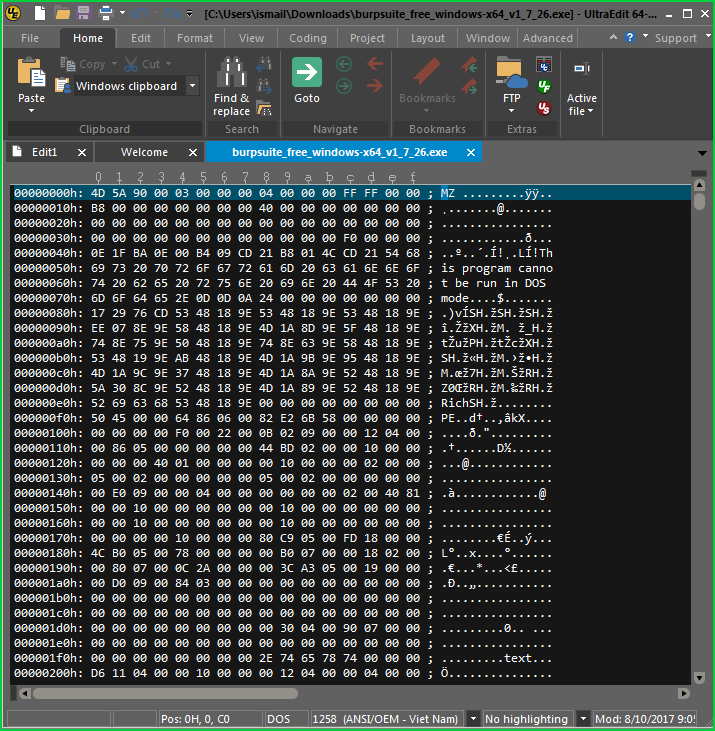Click the green Goto arrow button
The image size is (715, 731).
click(x=307, y=72)
